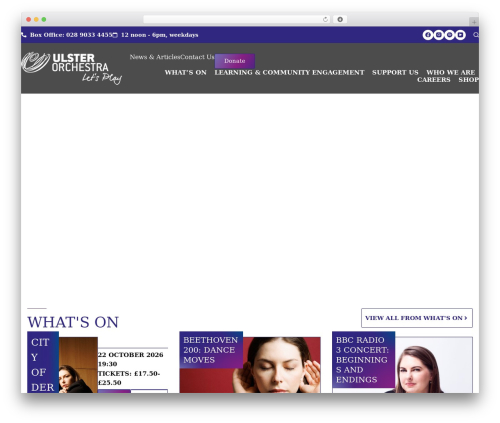Click the calendar icon before opening hours

pyautogui.click(x=115, y=35)
